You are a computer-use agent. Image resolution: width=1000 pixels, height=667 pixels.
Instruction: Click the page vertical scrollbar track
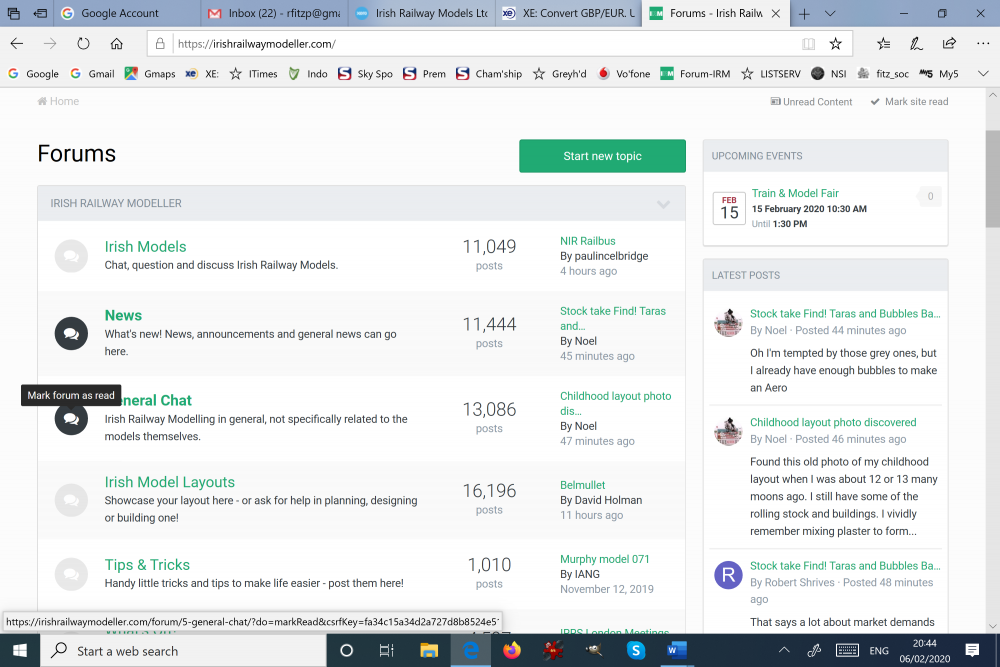tap(991, 400)
